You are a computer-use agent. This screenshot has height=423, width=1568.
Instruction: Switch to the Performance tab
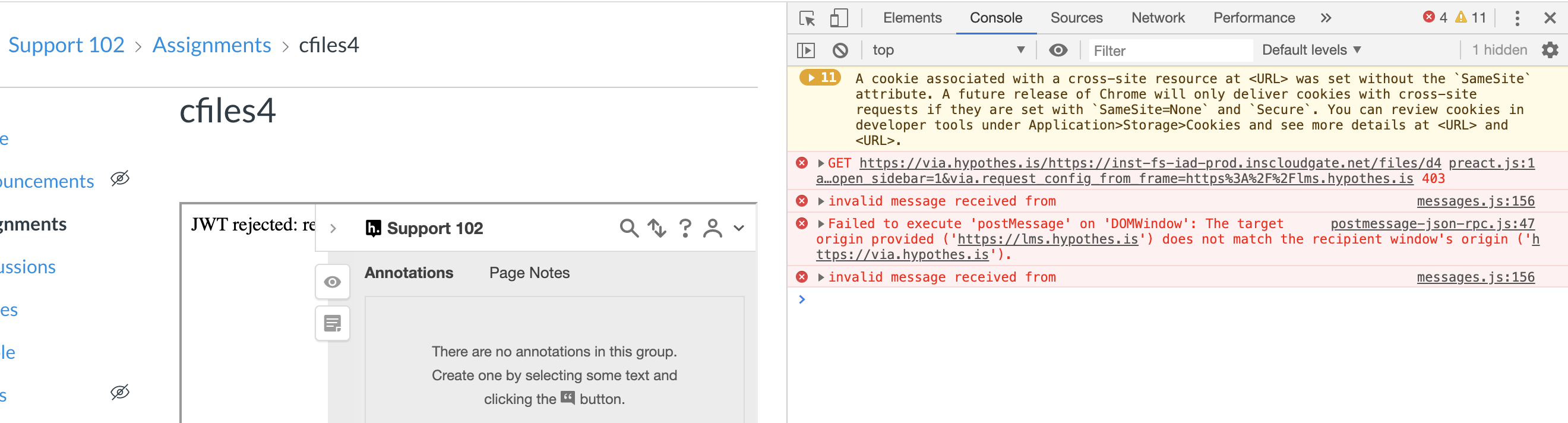[x=1254, y=18]
